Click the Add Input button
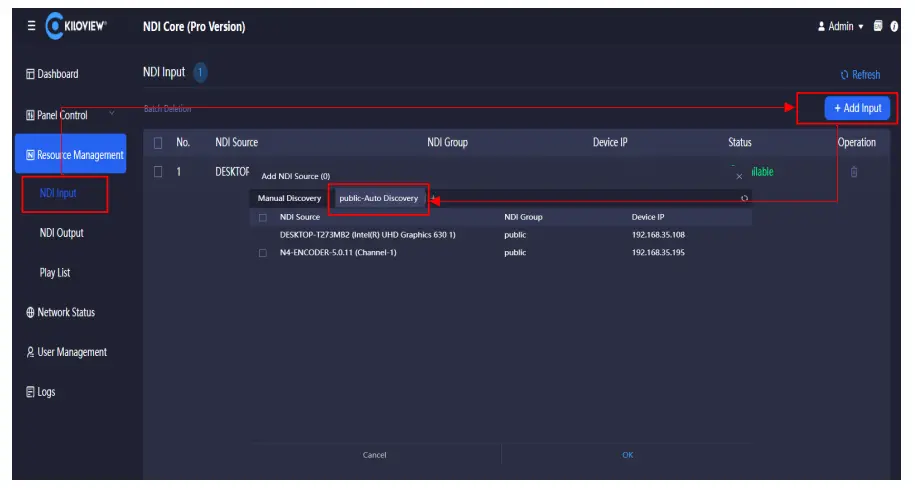915x488 pixels. pyautogui.click(x=857, y=108)
